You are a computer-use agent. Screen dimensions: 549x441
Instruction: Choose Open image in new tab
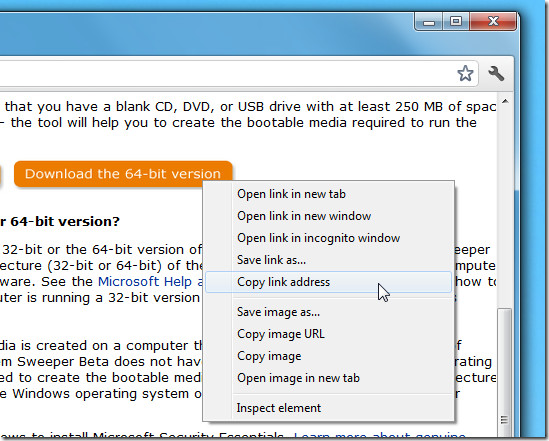pyautogui.click(x=328, y=378)
